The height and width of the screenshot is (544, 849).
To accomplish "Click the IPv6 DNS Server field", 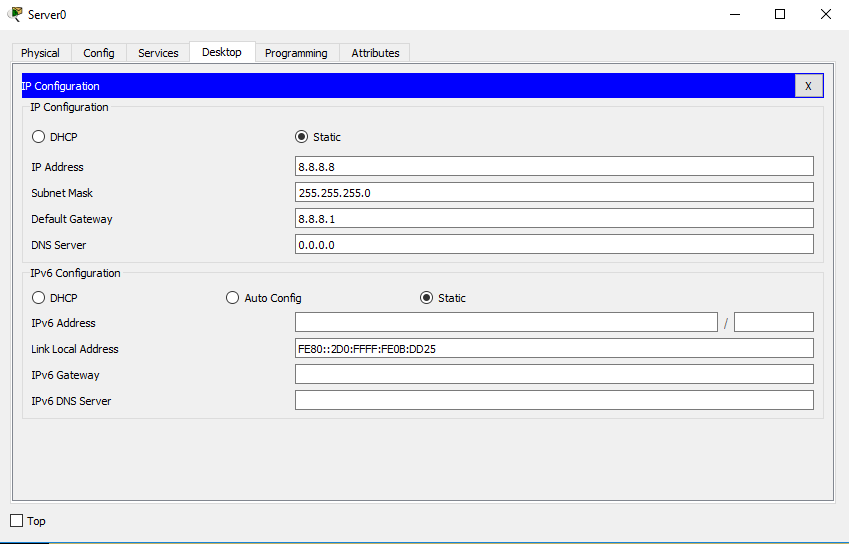I will [x=554, y=400].
